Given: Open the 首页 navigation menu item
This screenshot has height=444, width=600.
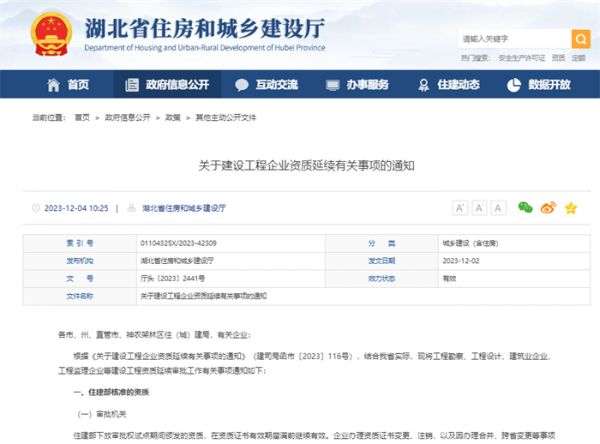Looking at the screenshot, I should (78, 85).
